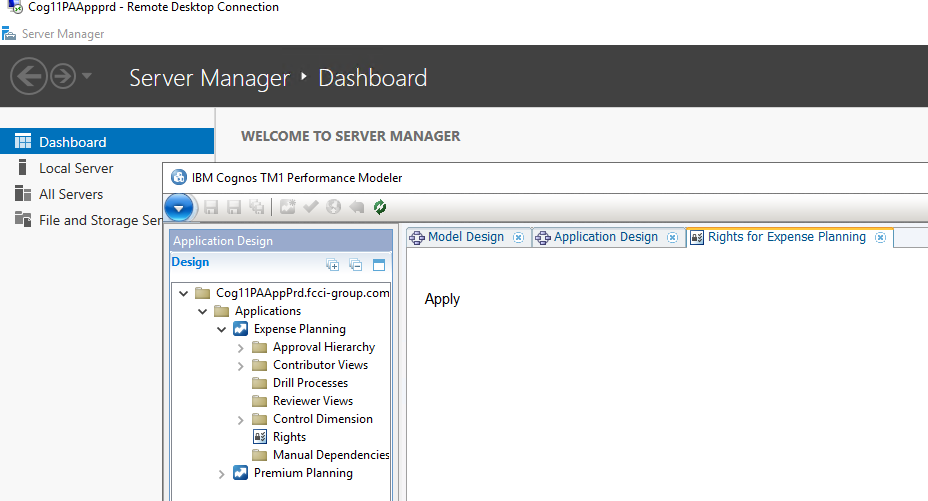
Task: Select the Rights tree item
Action: click(289, 437)
